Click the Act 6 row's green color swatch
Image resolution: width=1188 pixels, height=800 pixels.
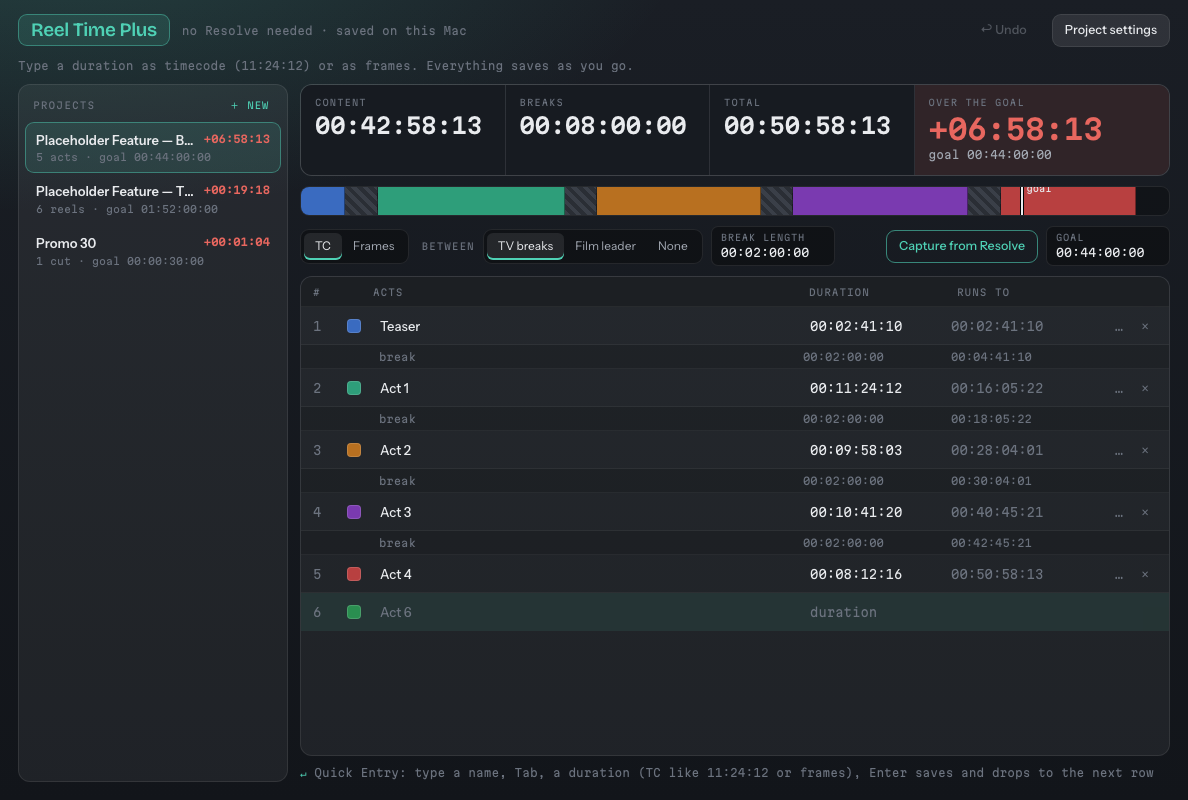pos(354,612)
